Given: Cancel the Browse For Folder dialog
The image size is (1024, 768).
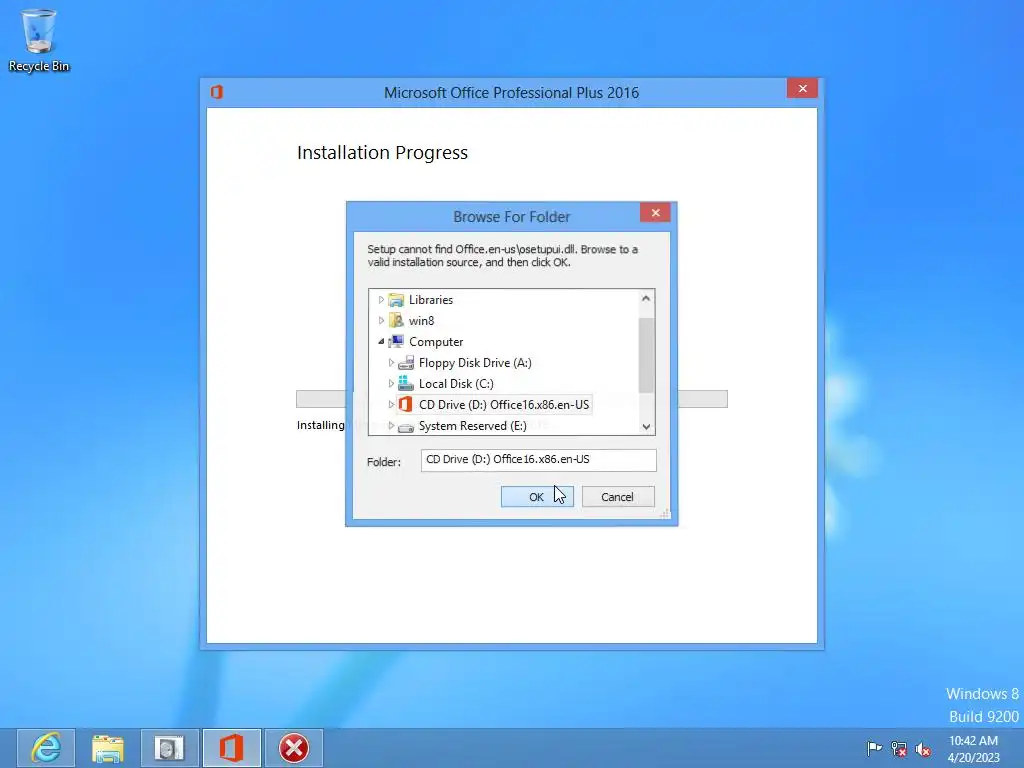Looking at the screenshot, I should tap(618, 497).
